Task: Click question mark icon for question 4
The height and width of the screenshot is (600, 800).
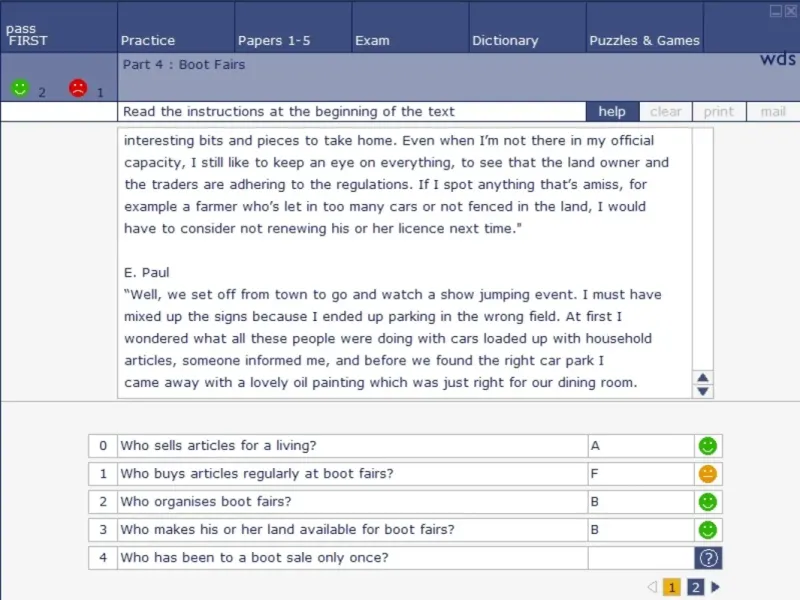Action: click(x=708, y=558)
